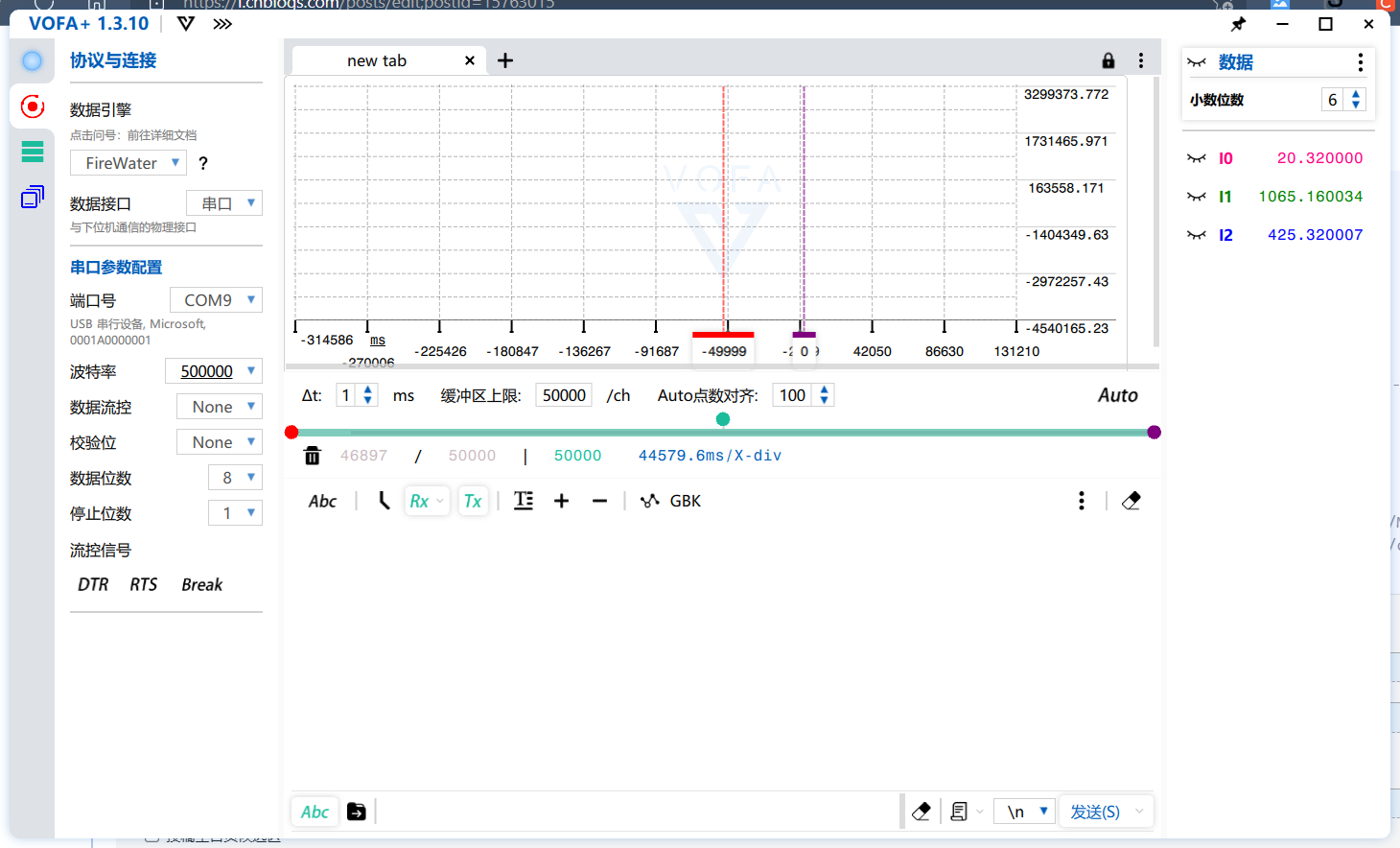Open the send history document icon

pyautogui.click(x=959, y=812)
